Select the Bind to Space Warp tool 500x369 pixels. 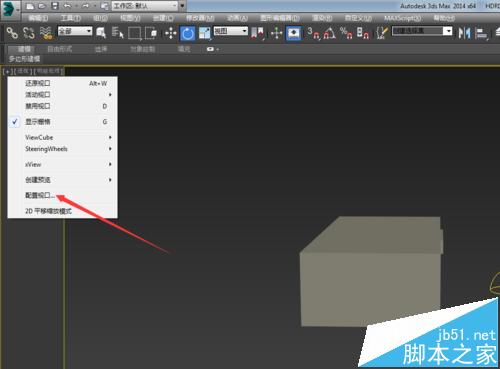pyautogui.click(x=46, y=33)
